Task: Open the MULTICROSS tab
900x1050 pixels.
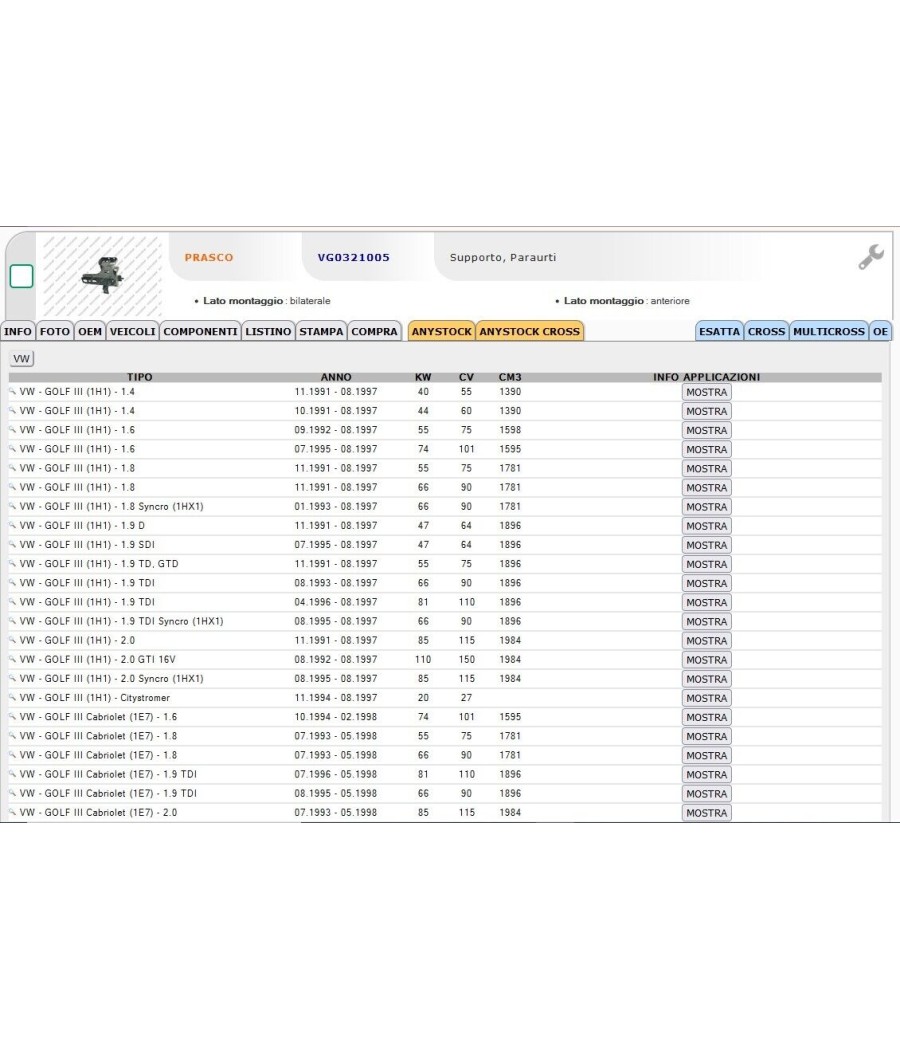Action: coord(828,331)
